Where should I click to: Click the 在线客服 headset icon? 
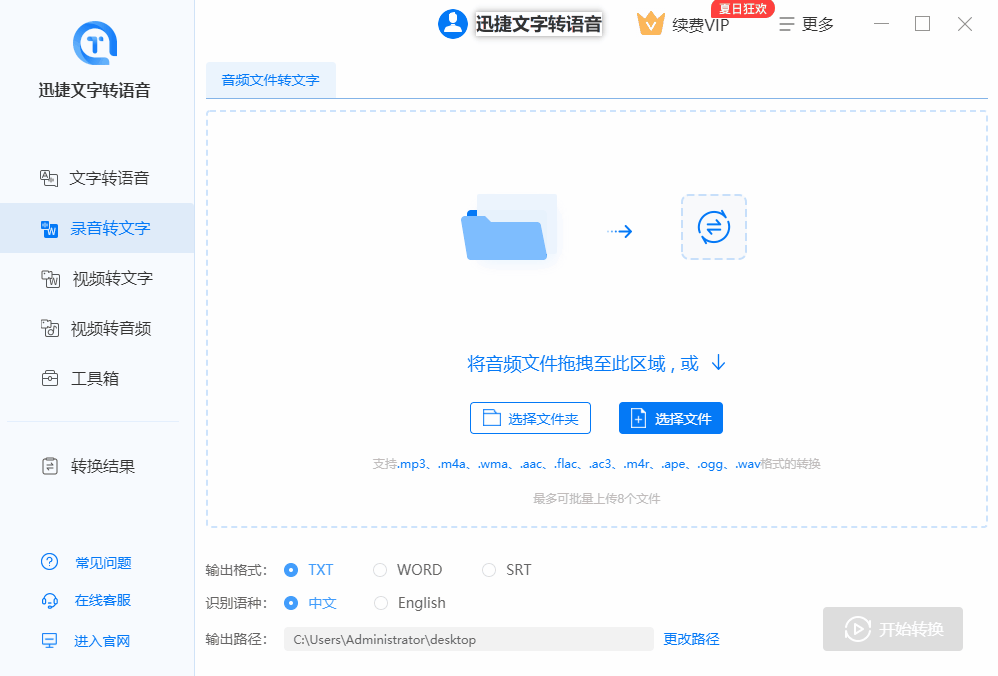(50, 600)
